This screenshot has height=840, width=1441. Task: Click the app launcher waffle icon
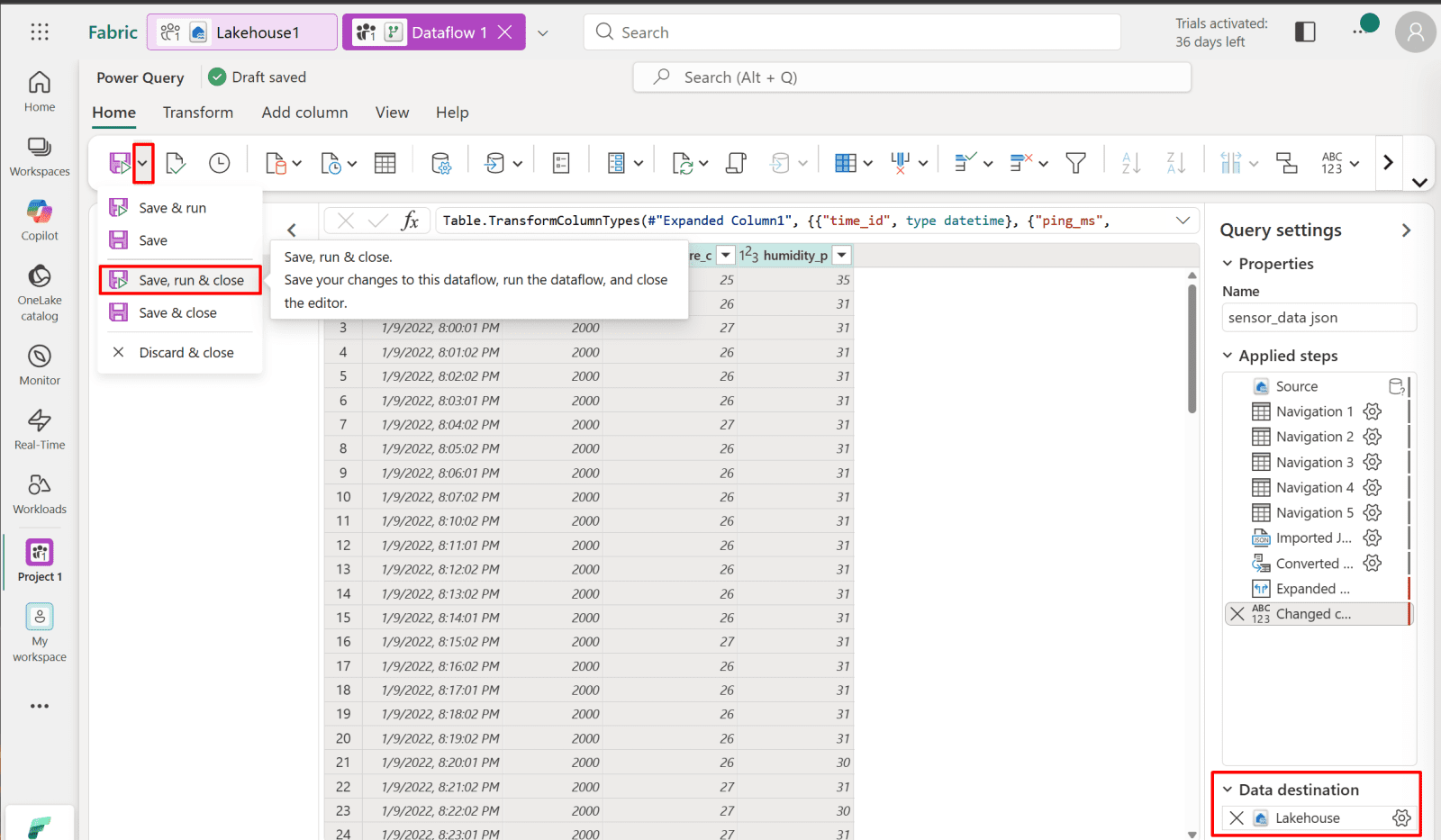pos(40,32)
